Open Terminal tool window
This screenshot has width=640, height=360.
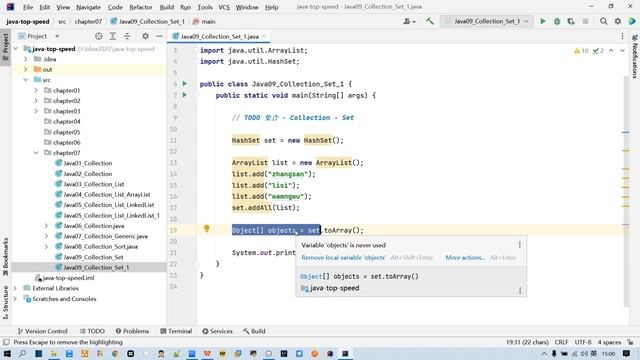[176, 331]
